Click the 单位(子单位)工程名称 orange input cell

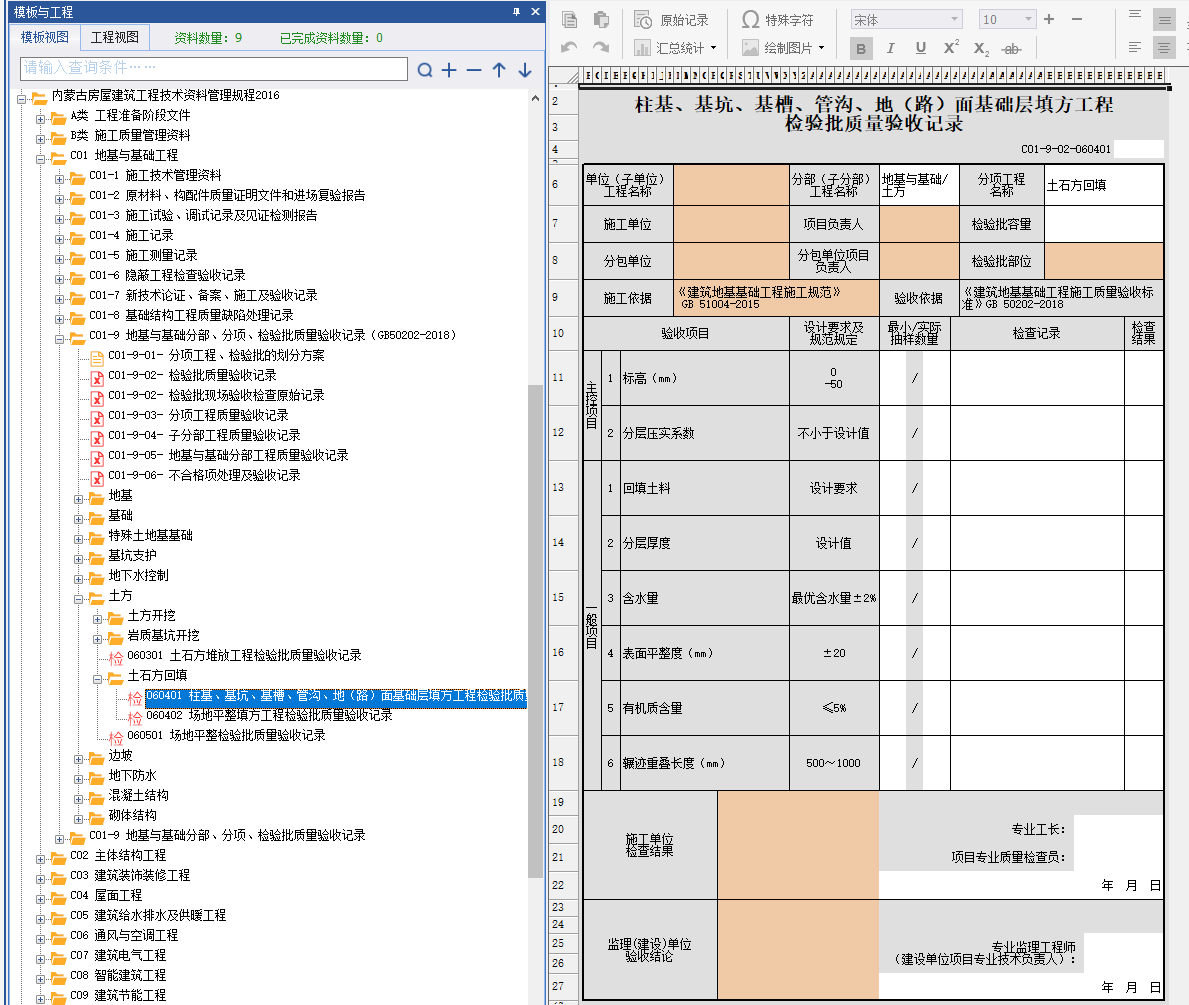pos(731,184)
